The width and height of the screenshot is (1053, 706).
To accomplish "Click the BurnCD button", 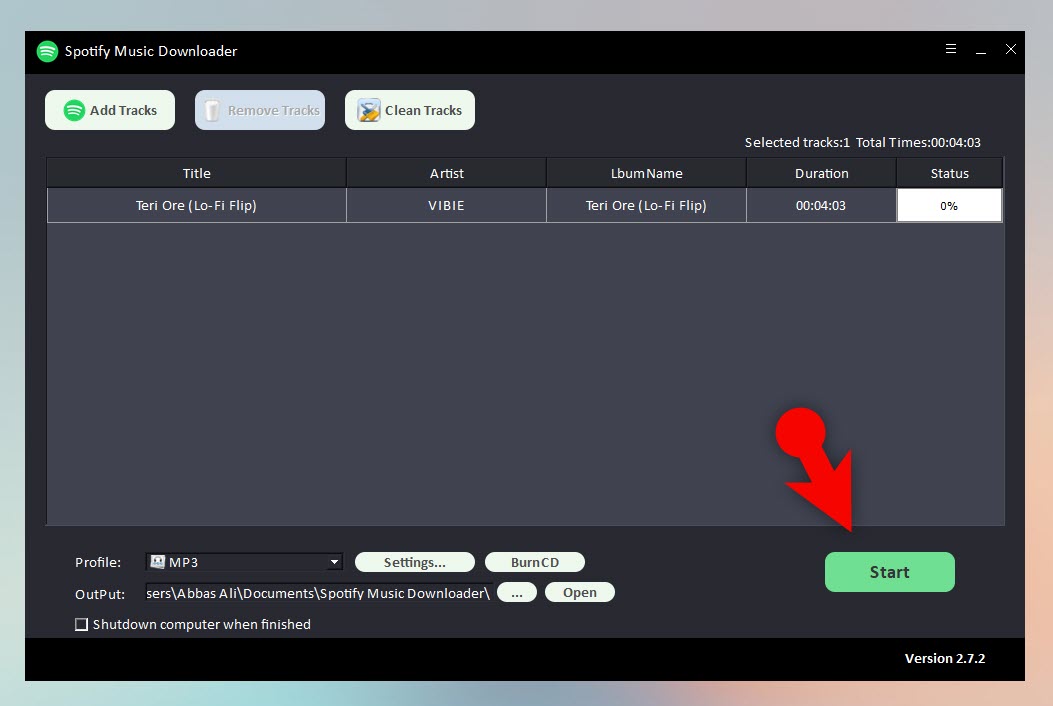I will click(535, 562).
